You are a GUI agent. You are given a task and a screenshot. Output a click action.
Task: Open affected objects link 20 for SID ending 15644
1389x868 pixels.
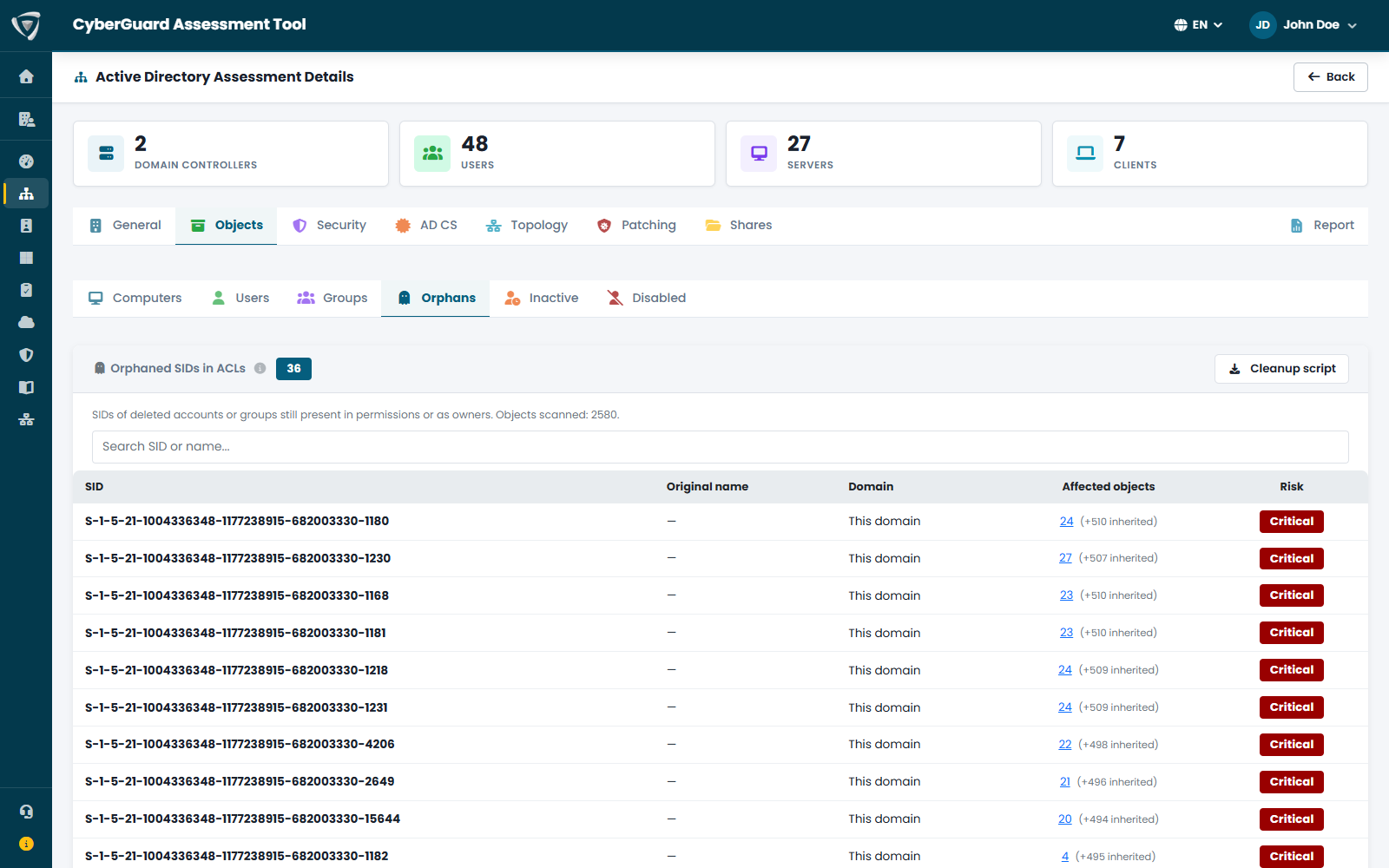(1065, 819)
